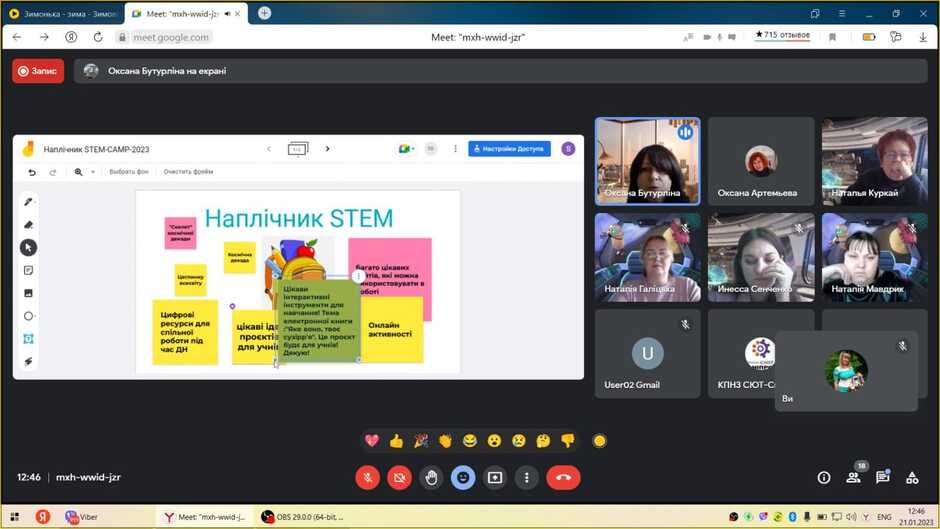Select User02 Gmail participant tile
The height and width of the screenshot is (529, 940).
647,353
